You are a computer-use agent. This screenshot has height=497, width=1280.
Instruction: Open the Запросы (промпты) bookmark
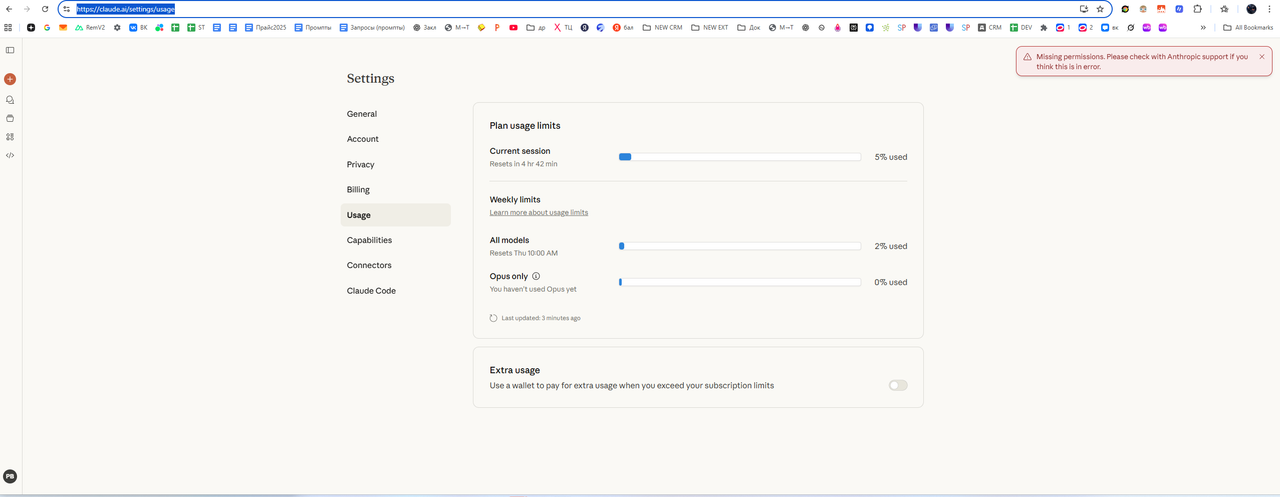pos(371,28)
